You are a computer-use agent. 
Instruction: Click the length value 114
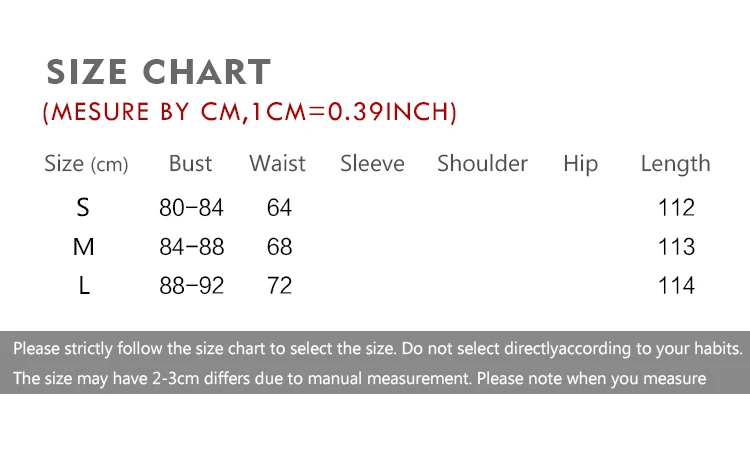[x=676, y=286]
